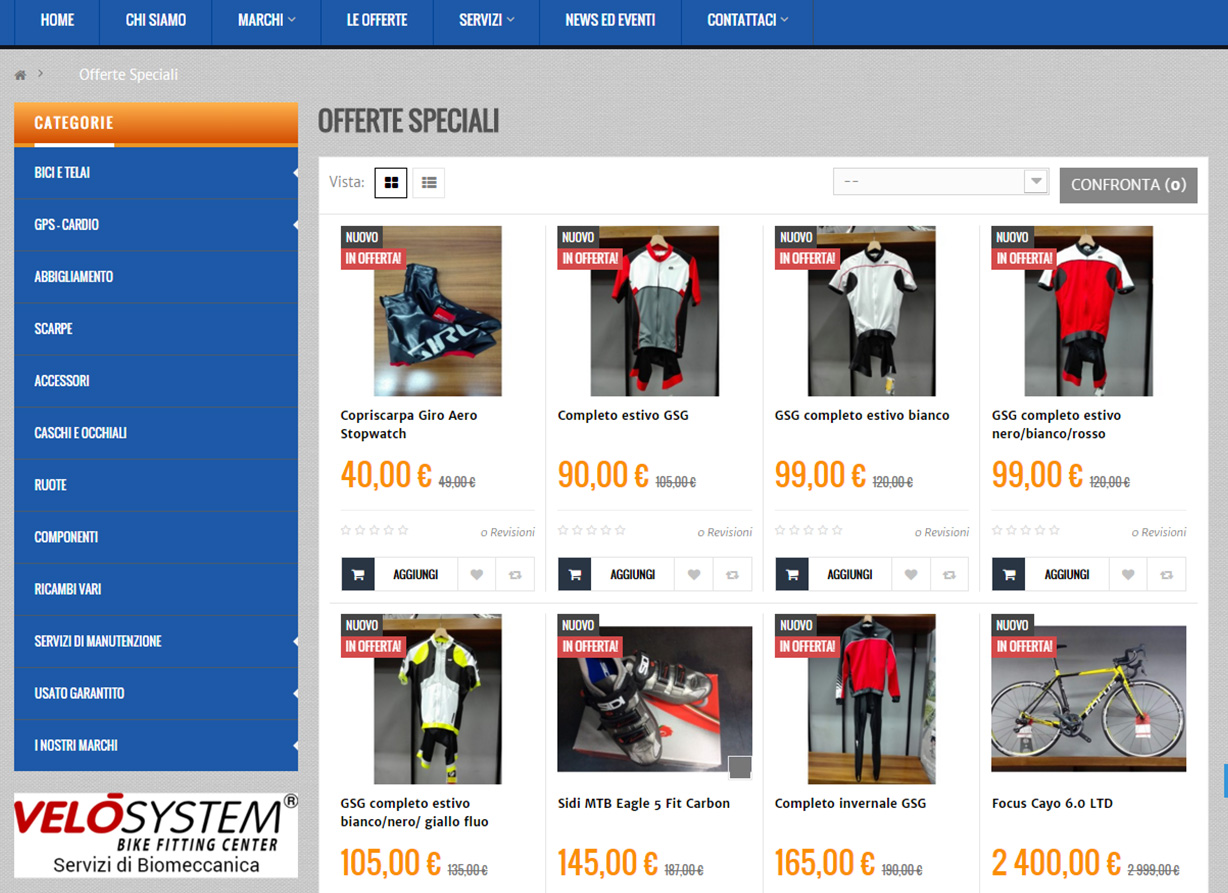Add GSG nero/bianco/rosso to wishlist
Image resolution: width=1228 pixels, height=893 pixels.
[x=1128, y=574]
